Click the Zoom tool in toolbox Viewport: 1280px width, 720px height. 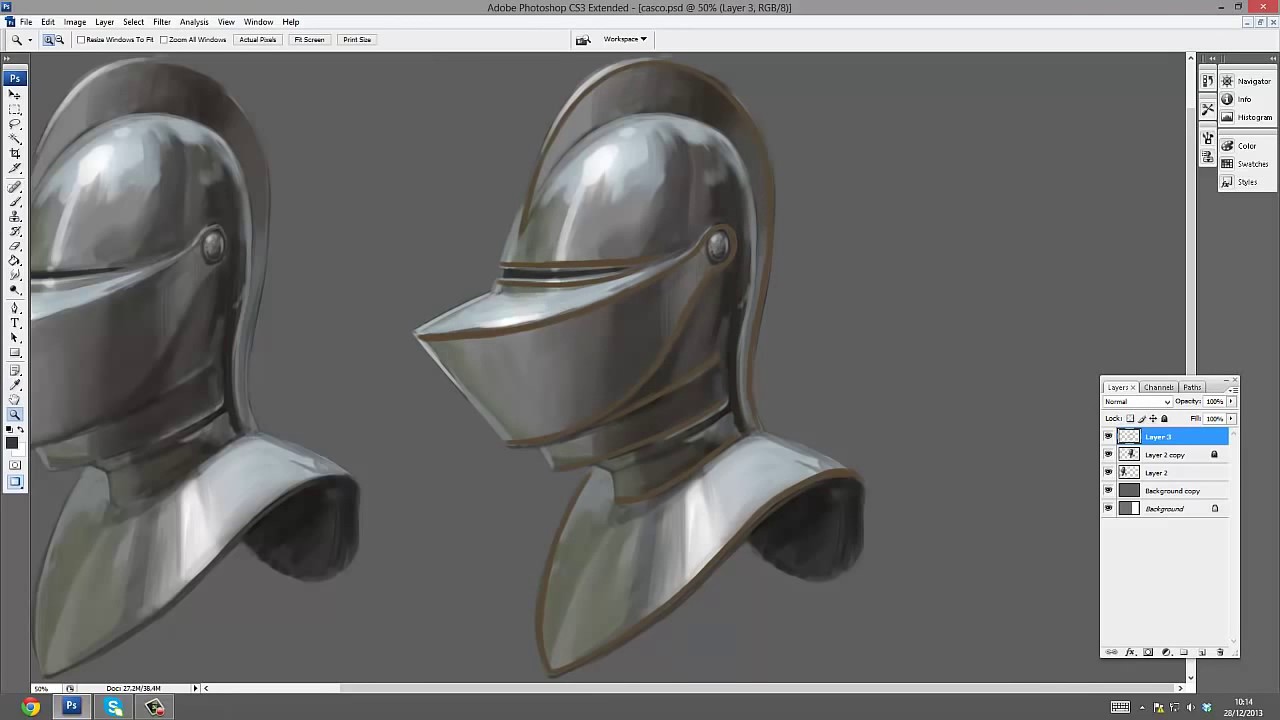[x=15, y=413]
